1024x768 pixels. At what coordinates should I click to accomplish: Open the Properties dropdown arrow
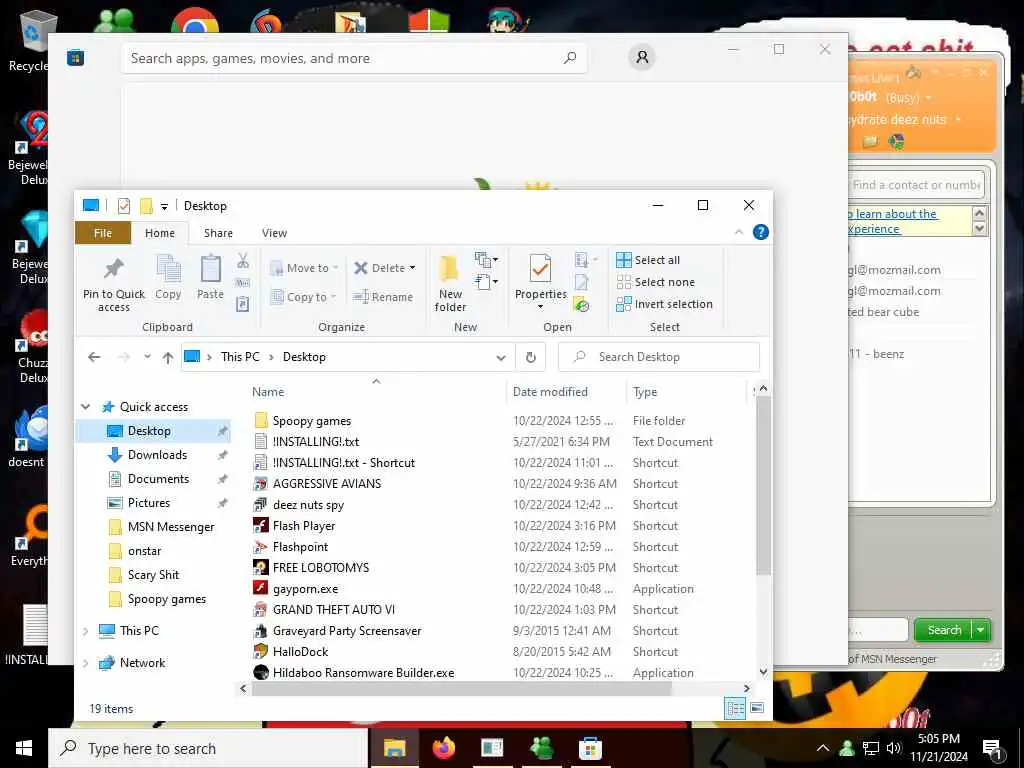tap(540, 307)
